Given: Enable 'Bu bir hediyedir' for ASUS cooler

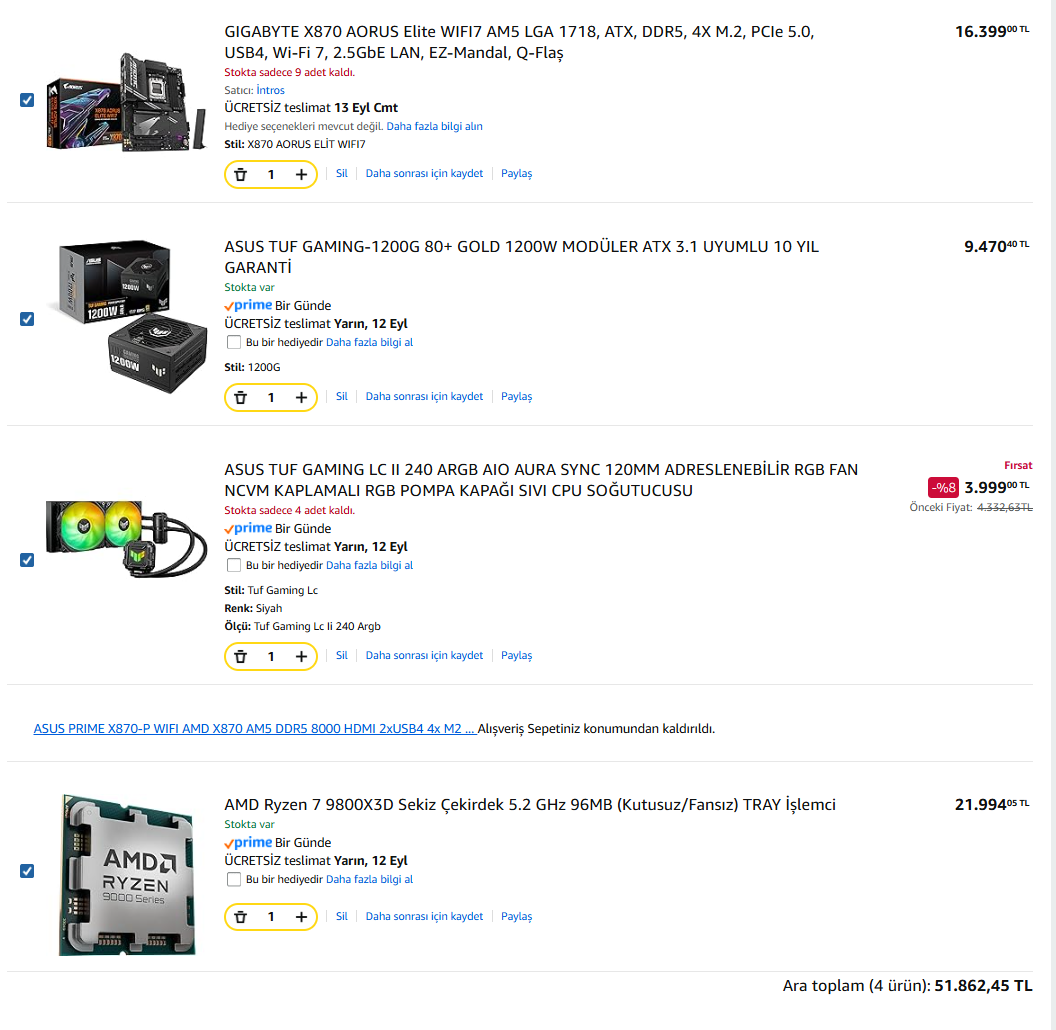Looking at the screenshot, I should [234, 565].
